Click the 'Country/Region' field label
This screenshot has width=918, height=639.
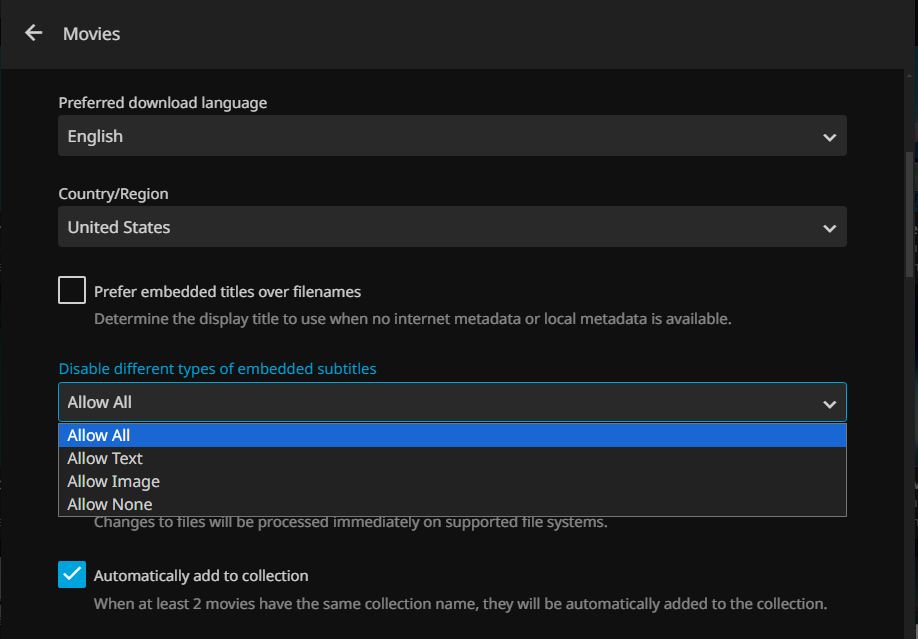[113, 194]
